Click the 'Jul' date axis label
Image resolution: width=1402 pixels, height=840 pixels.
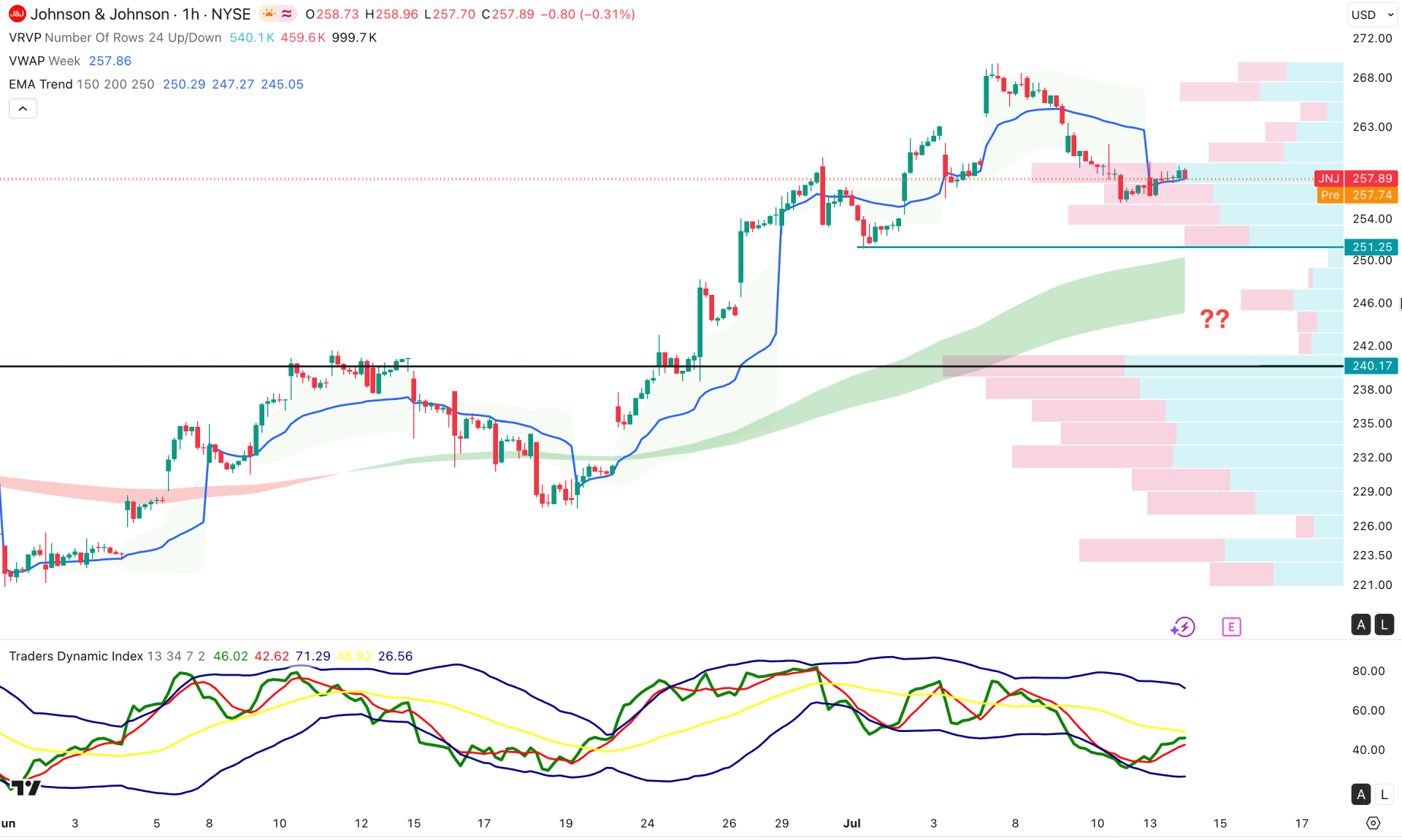point(852,823)
